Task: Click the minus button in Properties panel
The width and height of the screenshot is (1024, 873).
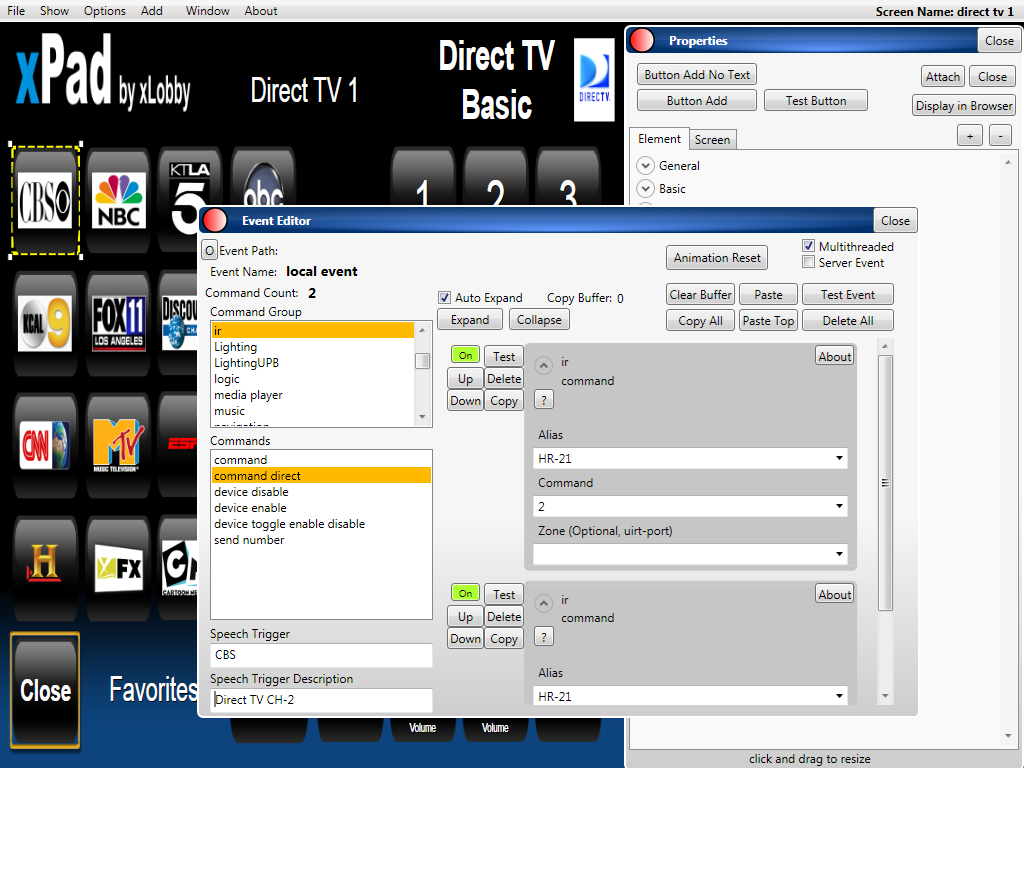Action: [1000, 136]
